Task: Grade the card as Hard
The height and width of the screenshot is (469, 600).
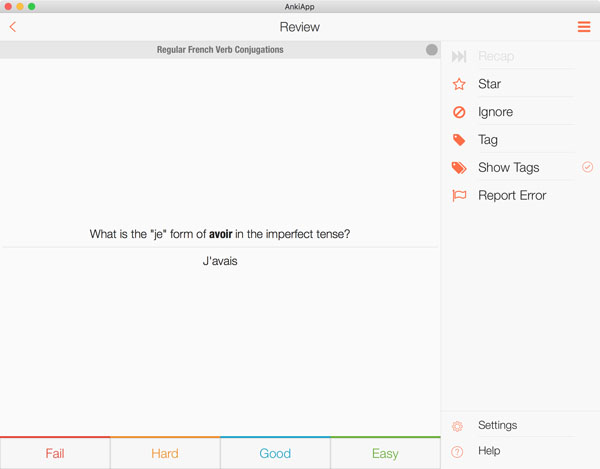Action: coord(165,453)
